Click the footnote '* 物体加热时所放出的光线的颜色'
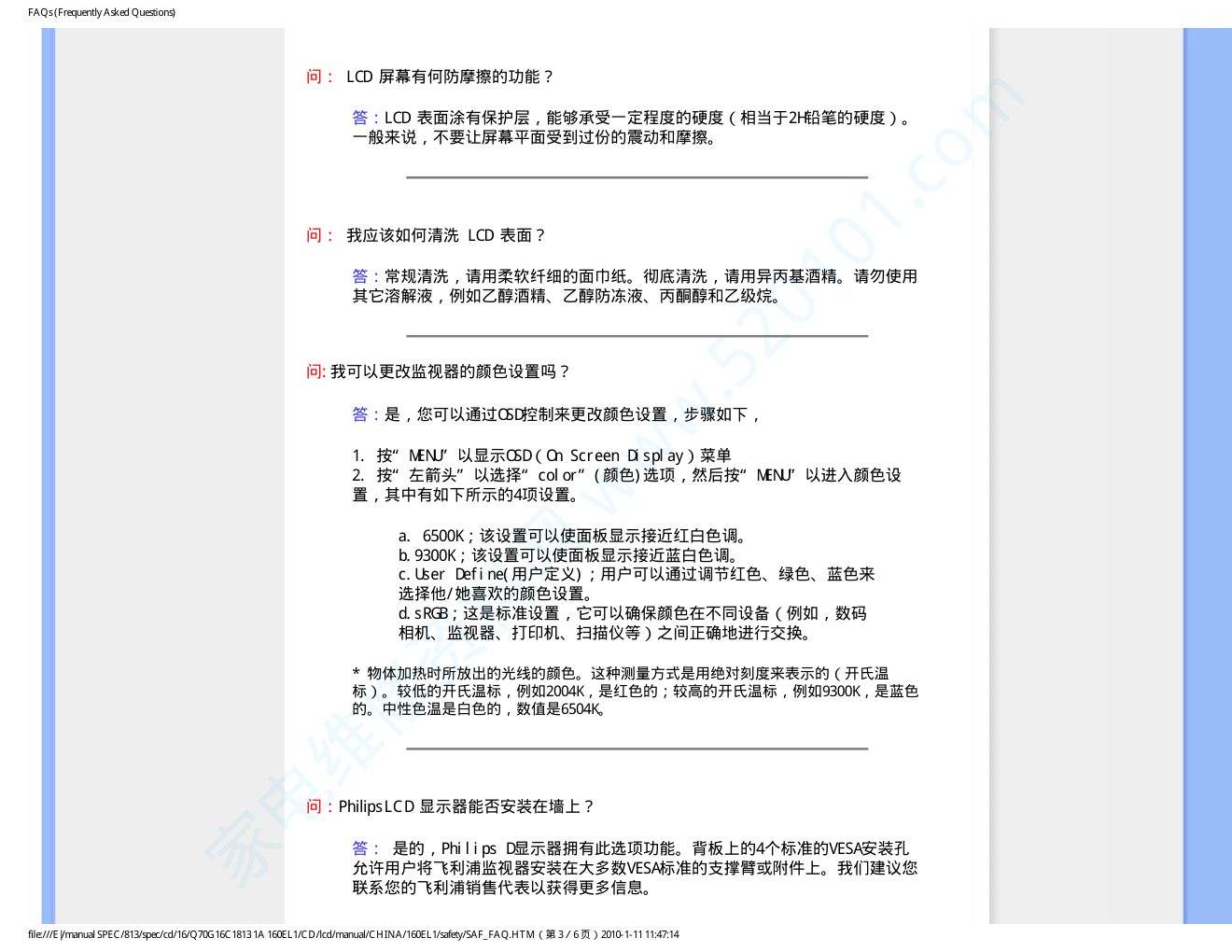 621,673
